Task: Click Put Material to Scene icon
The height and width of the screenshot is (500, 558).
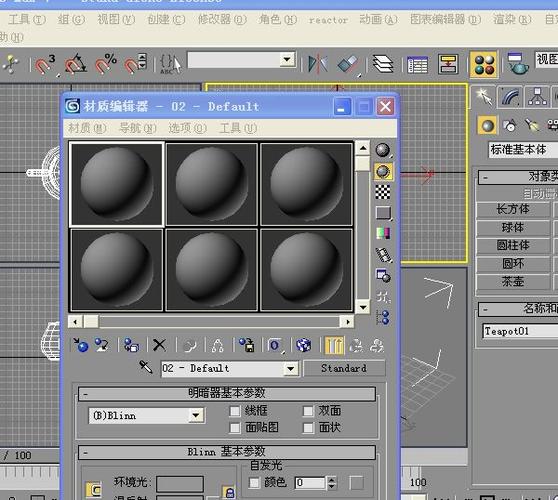Action: coord(102,345)
